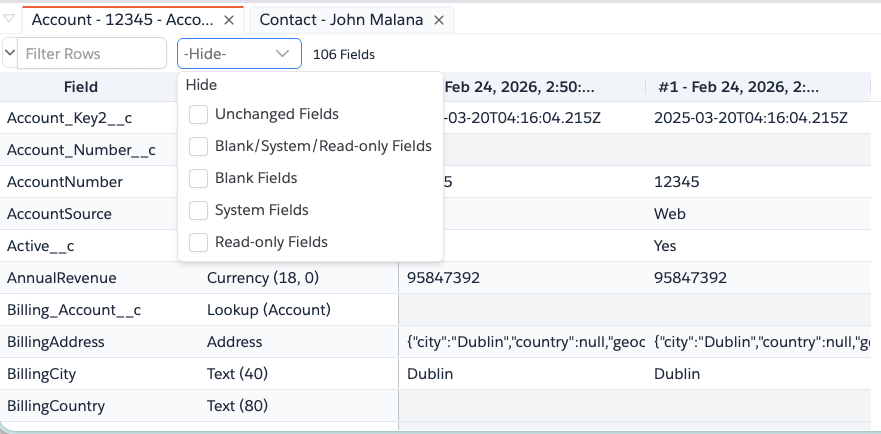
Task: Click the BillingCity Dublin value cell
Action: pyautogui.click(x=430, y=374)
